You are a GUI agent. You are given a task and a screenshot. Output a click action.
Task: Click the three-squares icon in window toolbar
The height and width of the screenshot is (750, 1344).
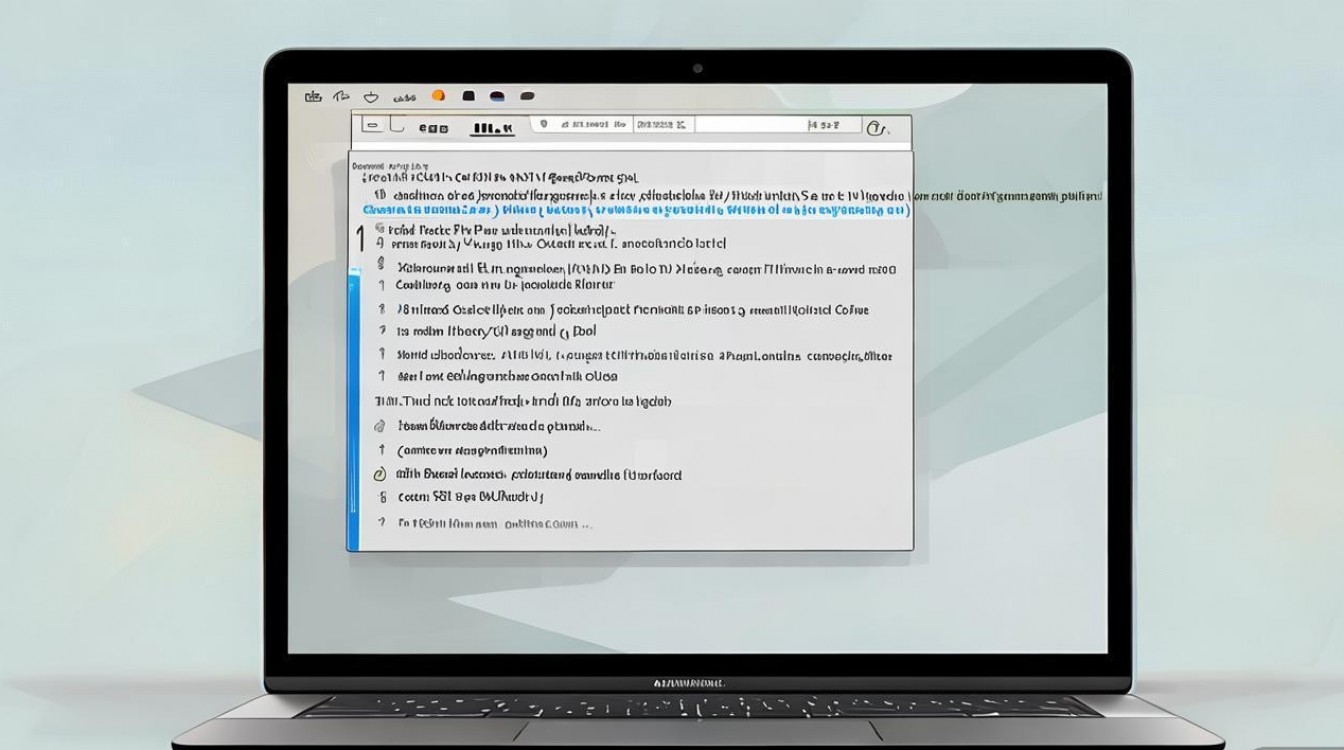tap(434, 128)
